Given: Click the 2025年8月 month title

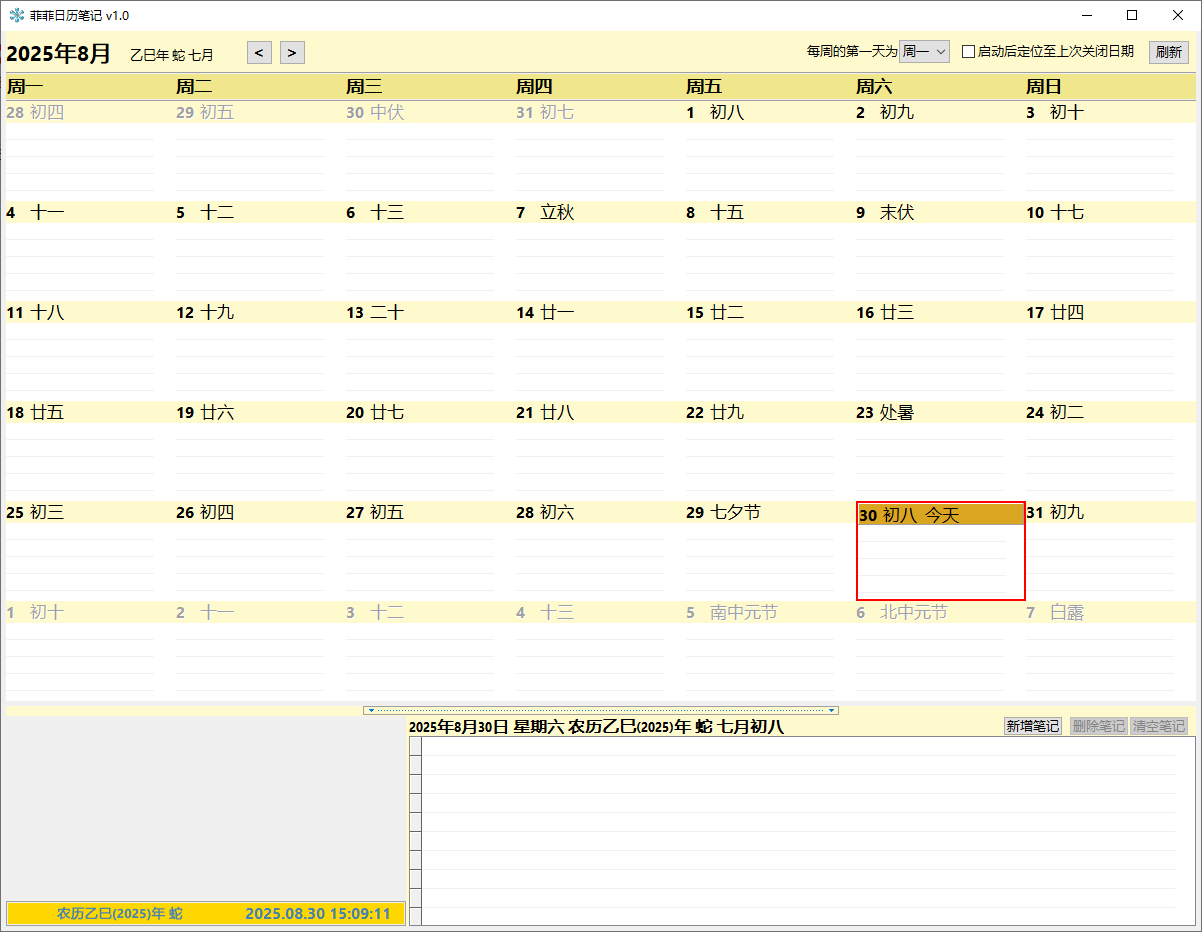Looking at the screenshot, I should coord(59,54).
